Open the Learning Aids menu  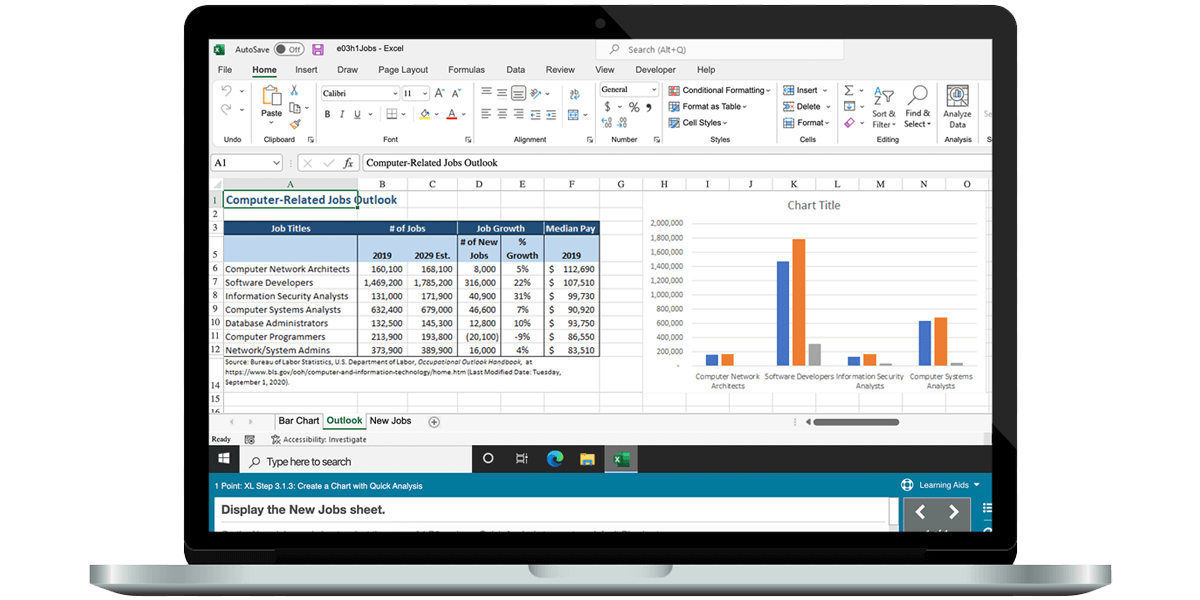point(940,485)
